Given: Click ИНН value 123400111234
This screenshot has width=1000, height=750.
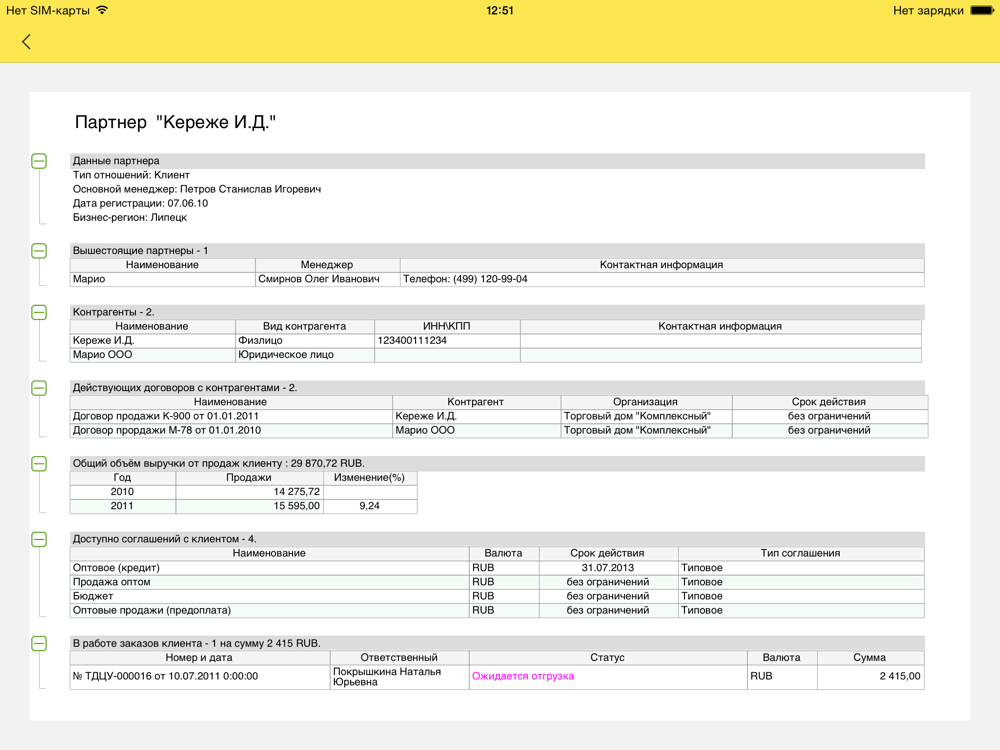Looking at the screenshot, I should coord(412,341).
